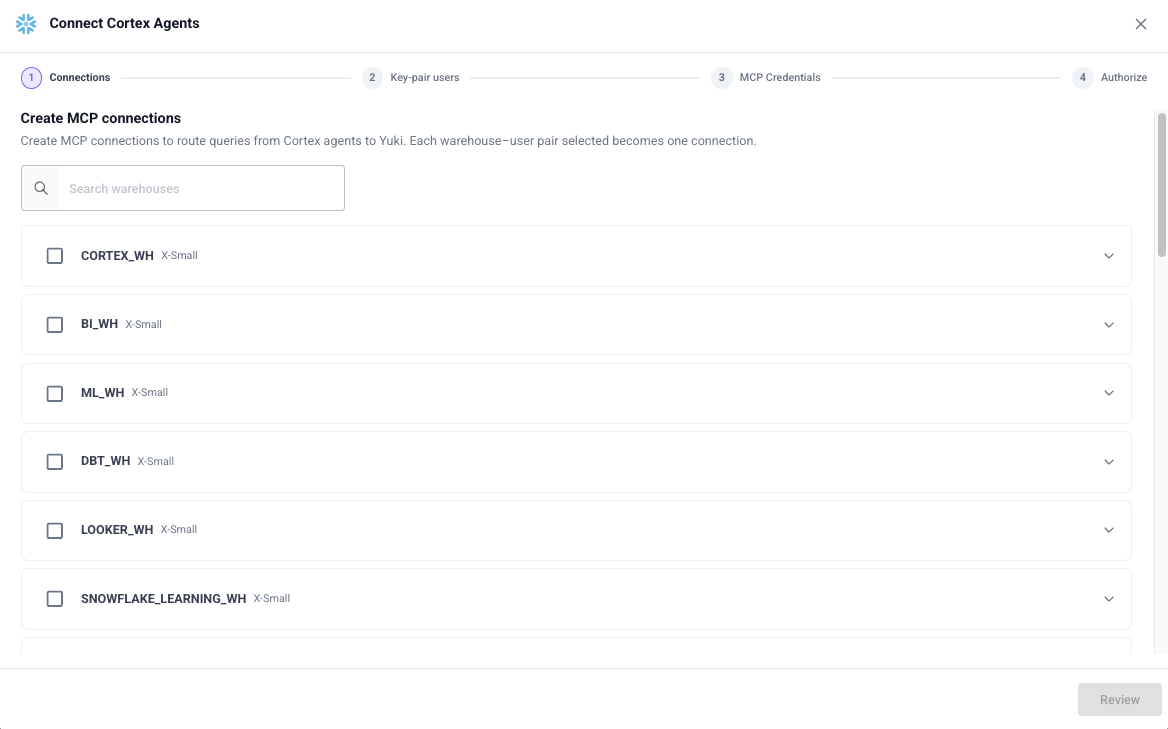Viewport: 1168px width, 729px height.
Task: Click the ML_WH warehouse name
Action: 102,392
